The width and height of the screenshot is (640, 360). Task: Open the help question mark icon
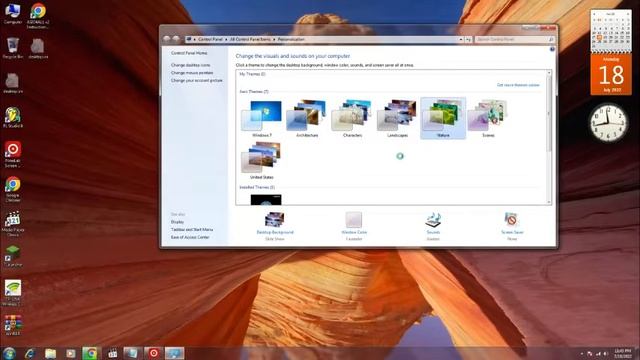pyautogui.click(x=552, y=49)
